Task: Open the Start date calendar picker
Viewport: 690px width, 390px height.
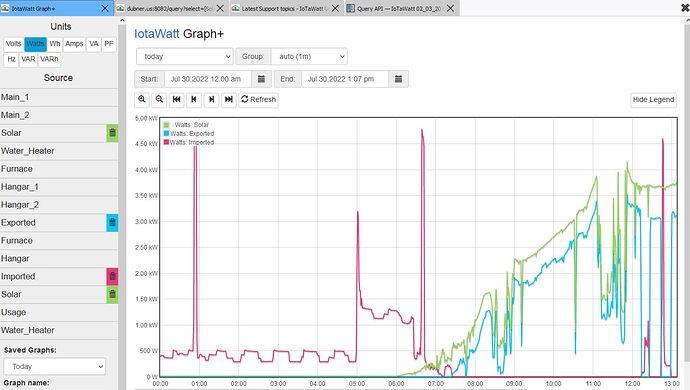Action: tap(261, 79)
